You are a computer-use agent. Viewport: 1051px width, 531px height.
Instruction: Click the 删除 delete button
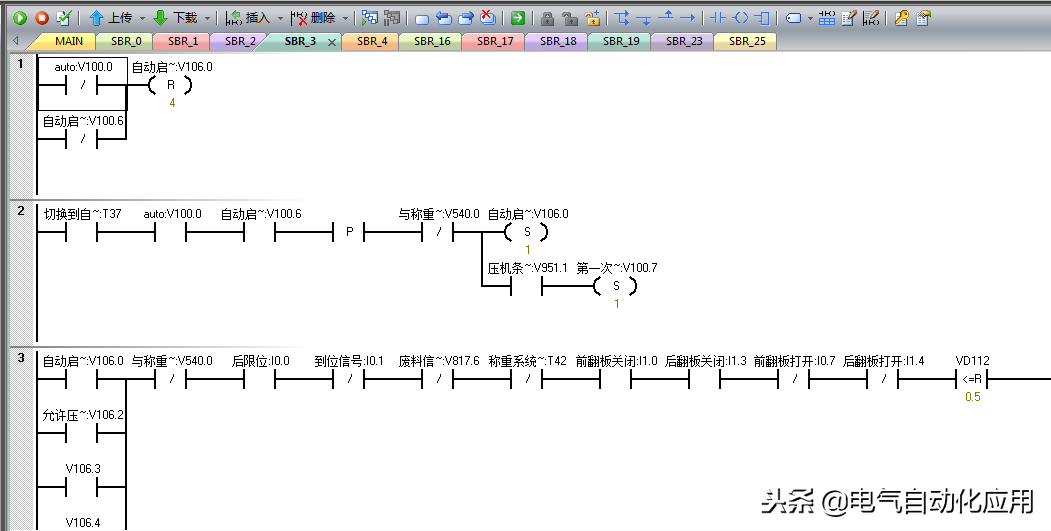point(313,18)
